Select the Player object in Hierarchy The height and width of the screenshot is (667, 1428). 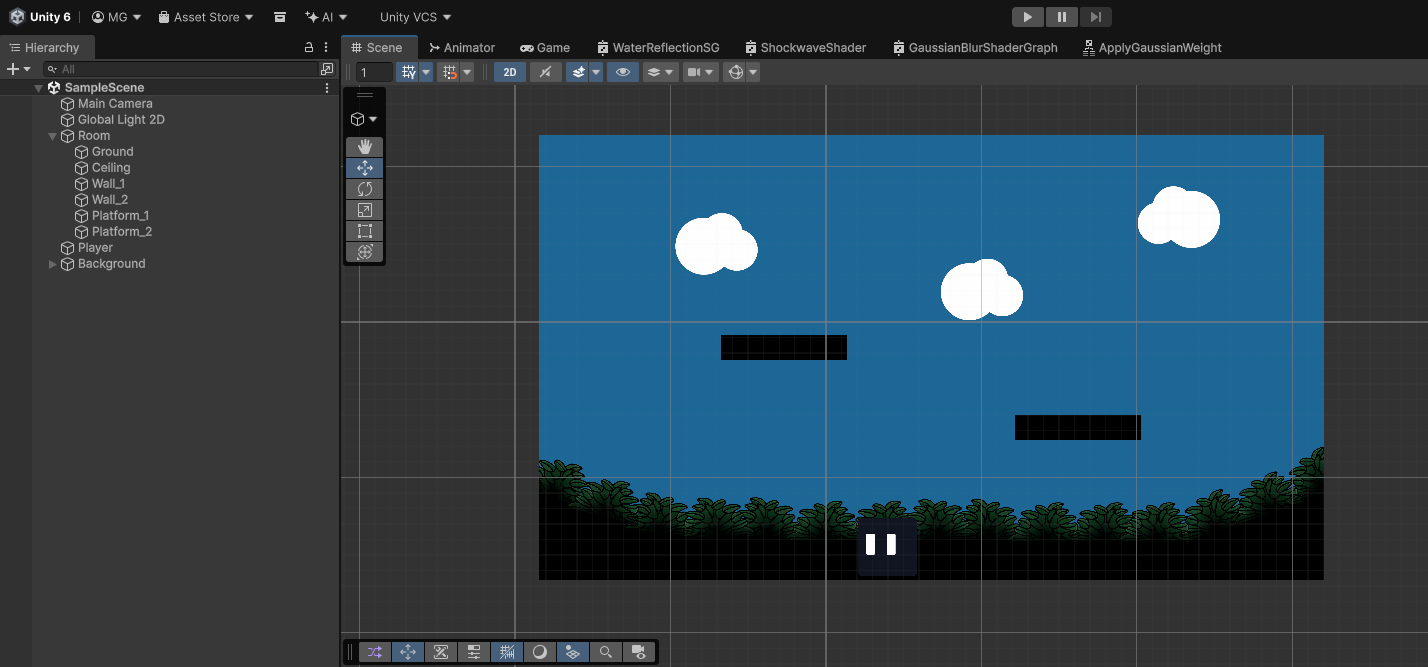[95, 248]
